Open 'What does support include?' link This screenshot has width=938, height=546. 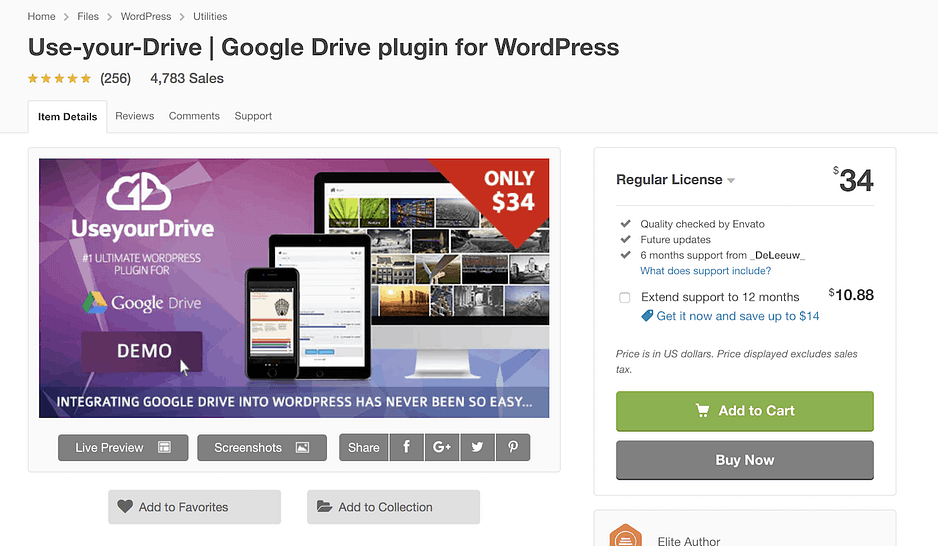click(x=705, y=271)
